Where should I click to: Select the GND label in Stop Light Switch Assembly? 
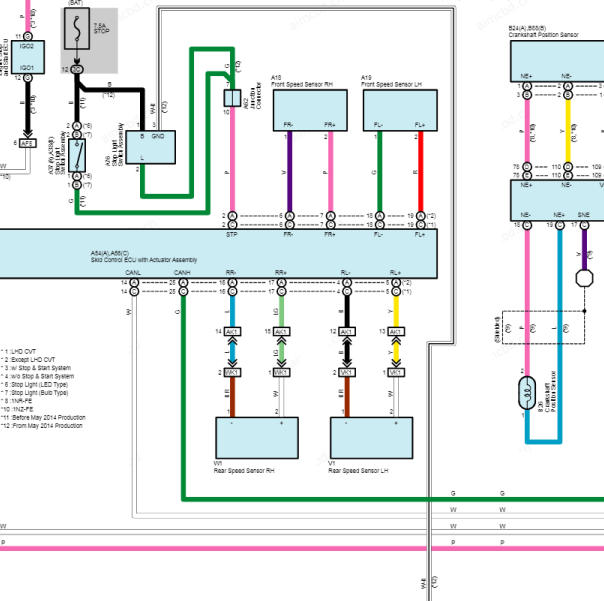point(158,136)
